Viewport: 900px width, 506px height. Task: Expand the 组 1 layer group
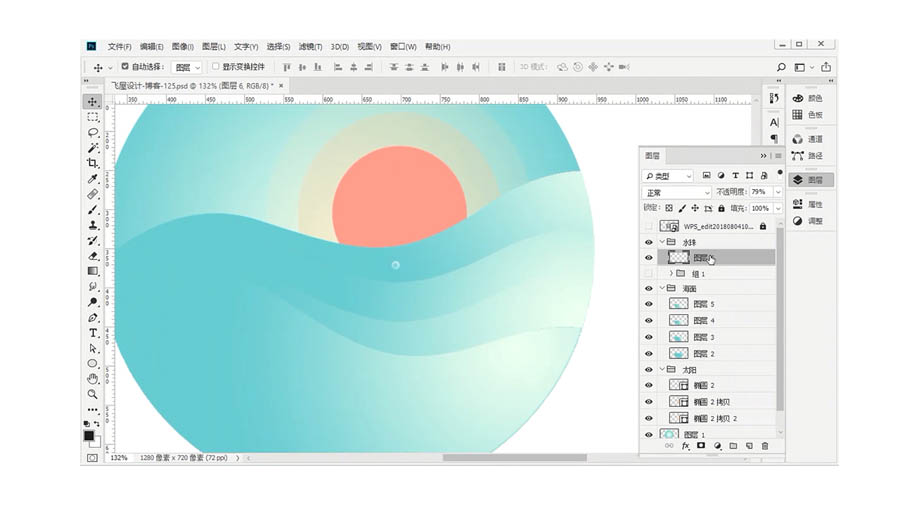[670, 273]
